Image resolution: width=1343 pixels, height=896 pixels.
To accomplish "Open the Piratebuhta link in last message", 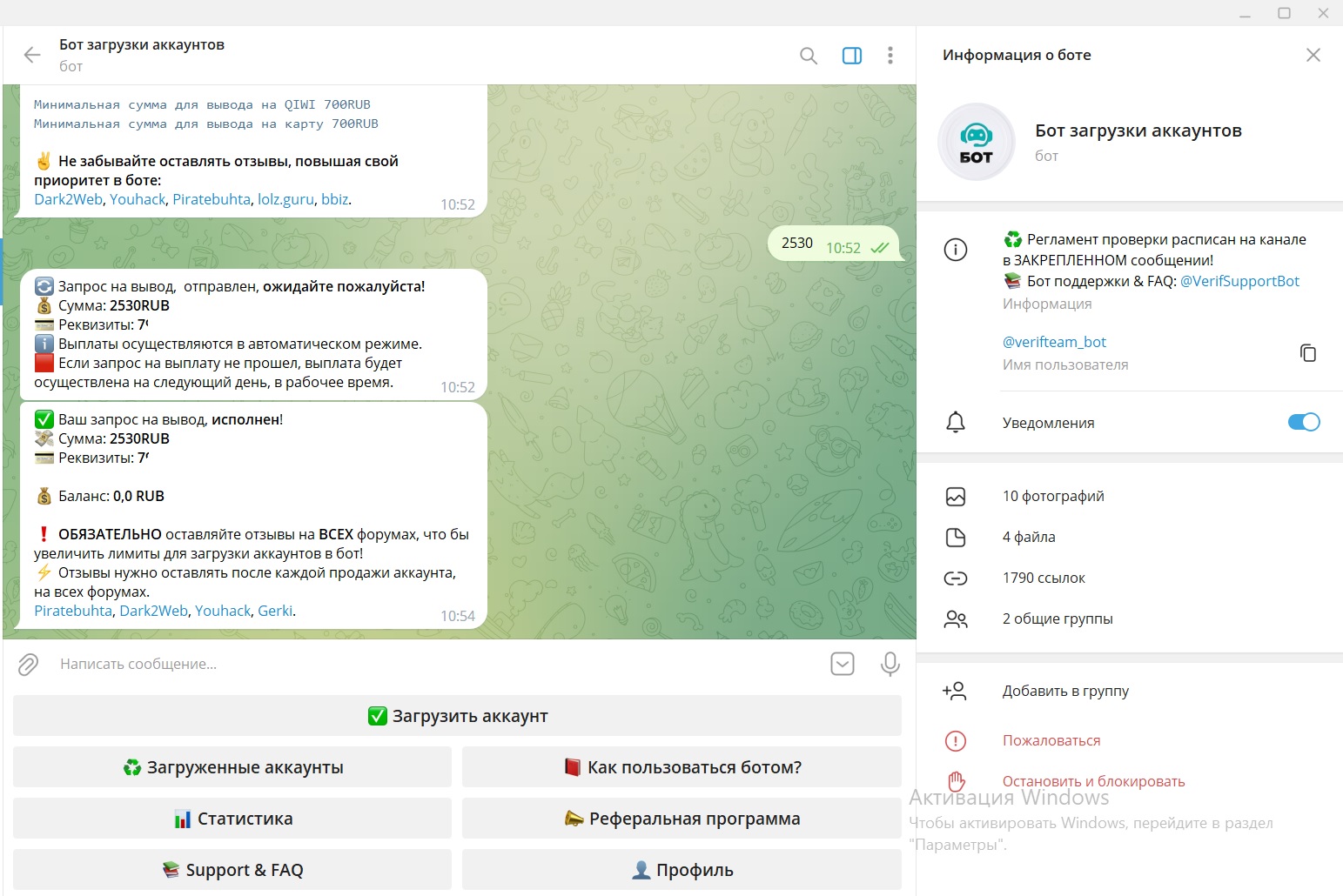I will pos(73,611).
